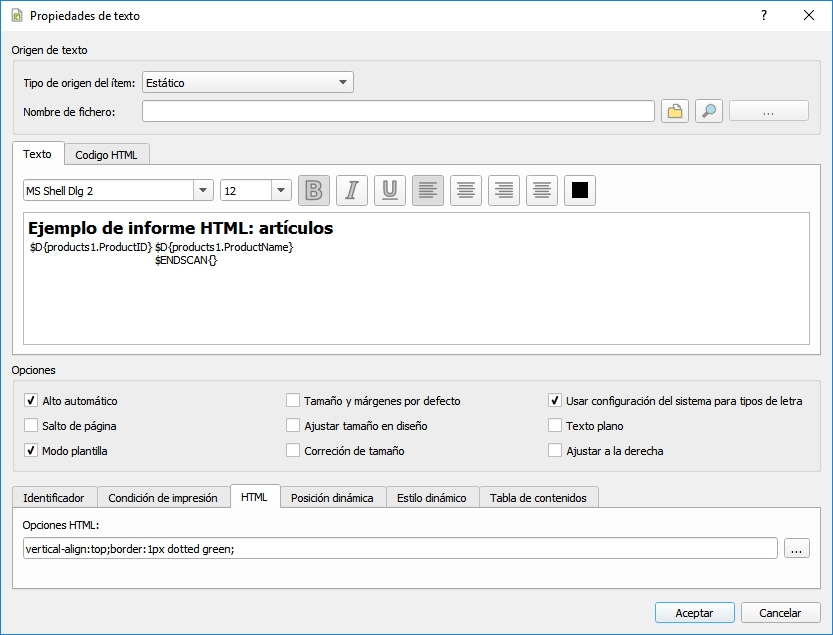Open the Estilo dinámico tab
The height and width of the screenshot is (635, 833).
431,497
